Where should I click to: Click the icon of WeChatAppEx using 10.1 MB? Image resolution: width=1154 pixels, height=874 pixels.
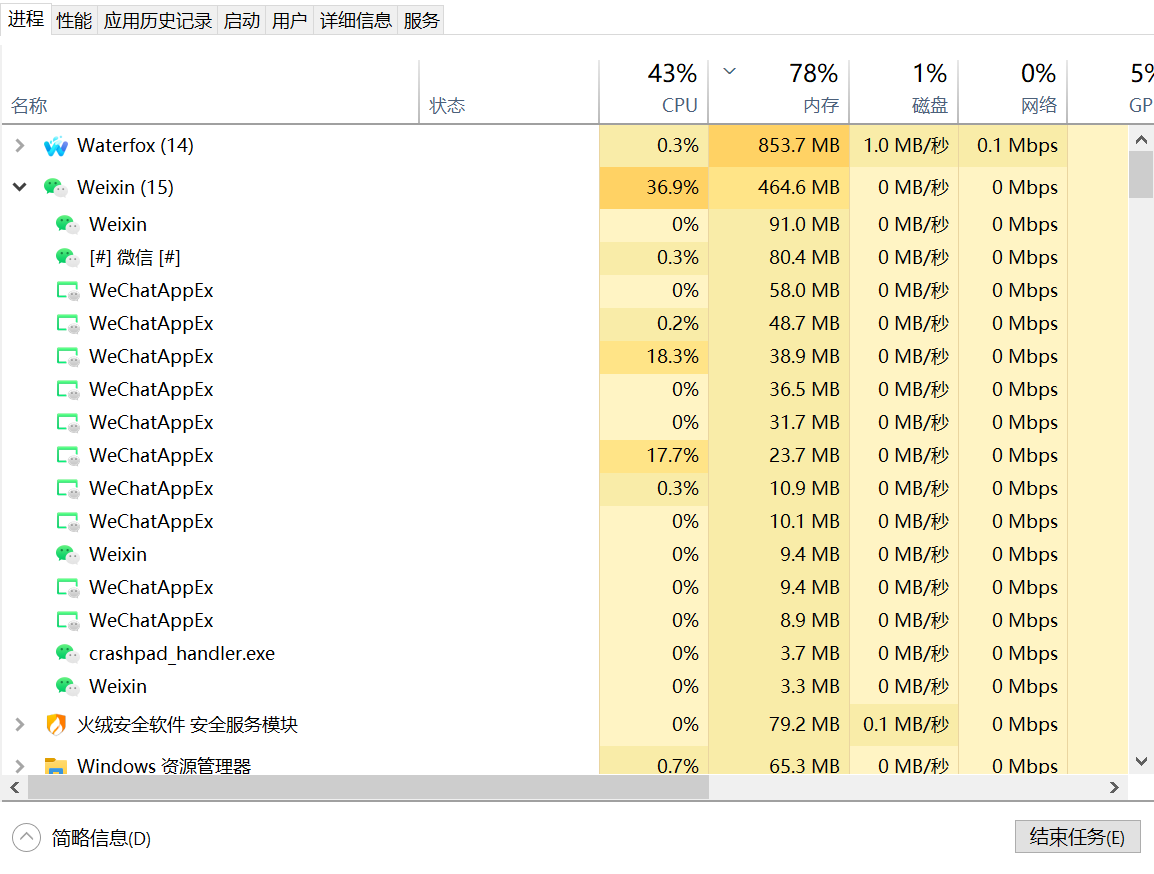click(68, 522)
